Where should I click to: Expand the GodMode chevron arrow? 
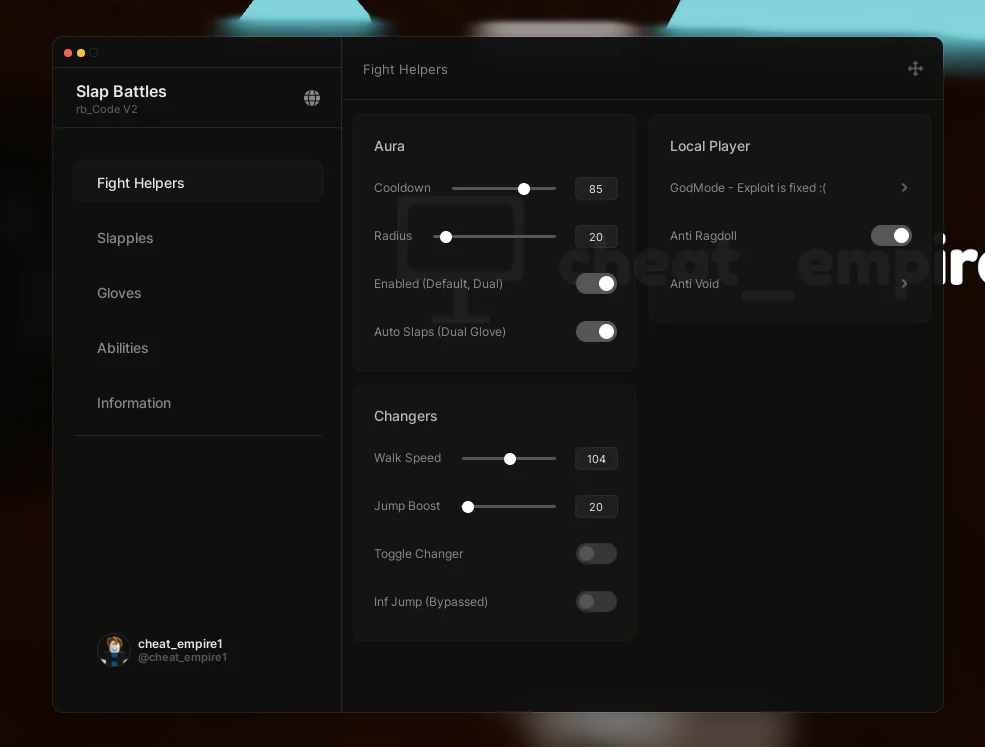(x=904, y=188)
